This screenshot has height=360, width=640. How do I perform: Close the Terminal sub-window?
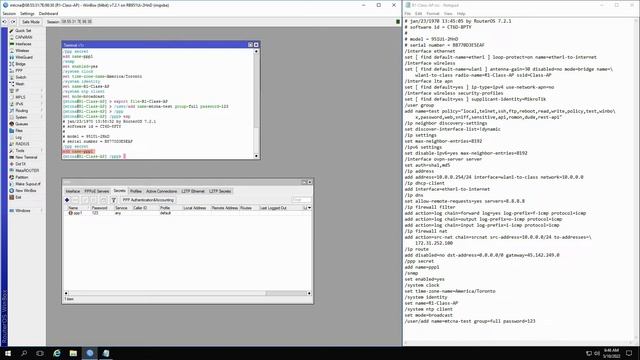256,45
